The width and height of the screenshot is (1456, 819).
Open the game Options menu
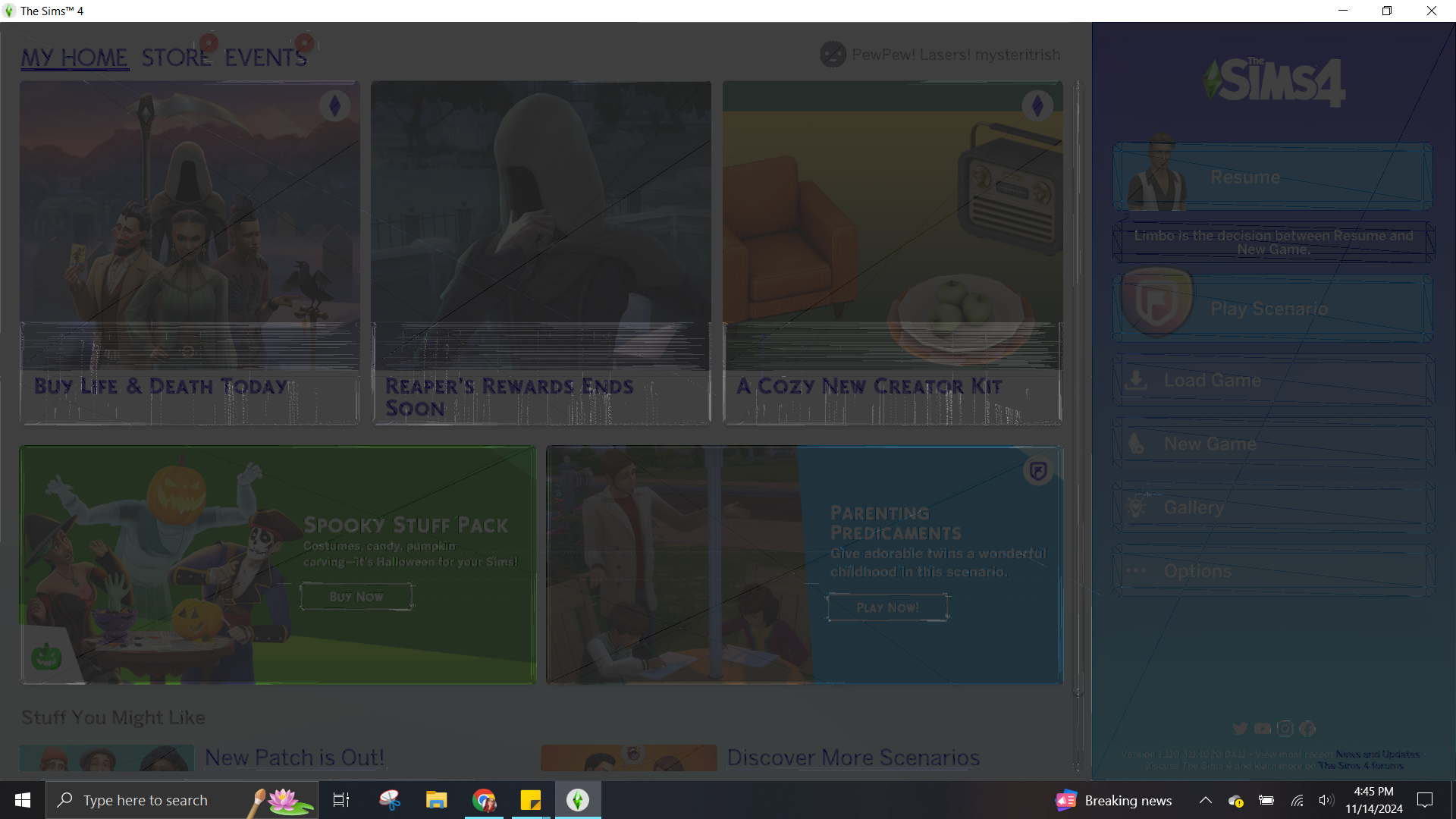pos(1273,571)
